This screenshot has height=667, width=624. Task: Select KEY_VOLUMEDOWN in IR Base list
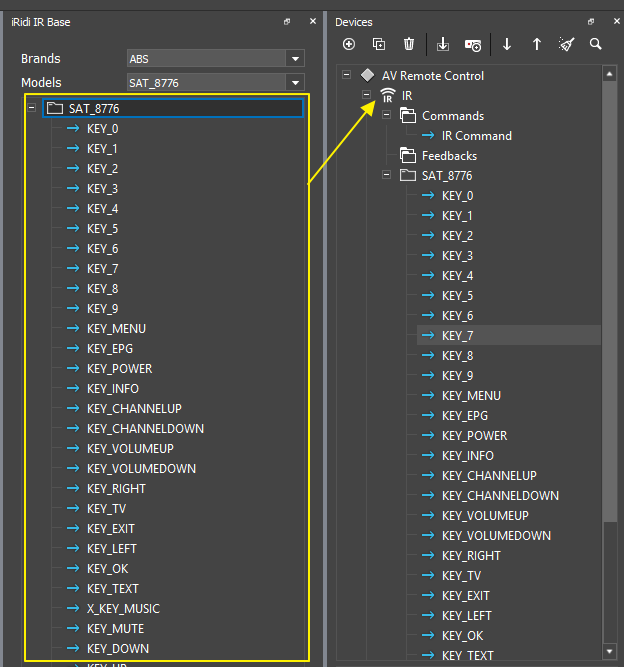click(x=141, y=468)
